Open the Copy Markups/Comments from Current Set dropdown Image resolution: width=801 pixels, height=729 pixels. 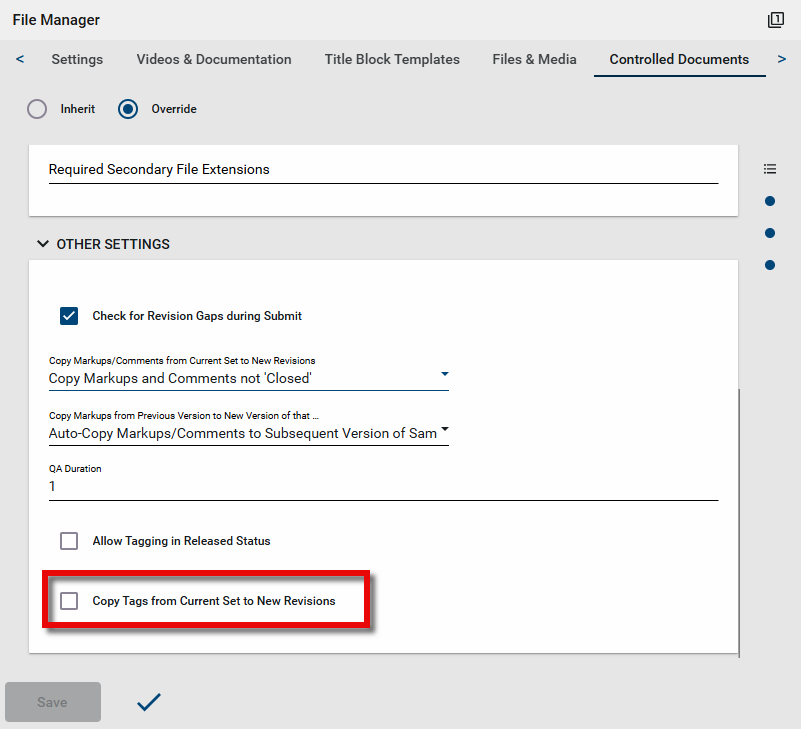click(248, 378)
